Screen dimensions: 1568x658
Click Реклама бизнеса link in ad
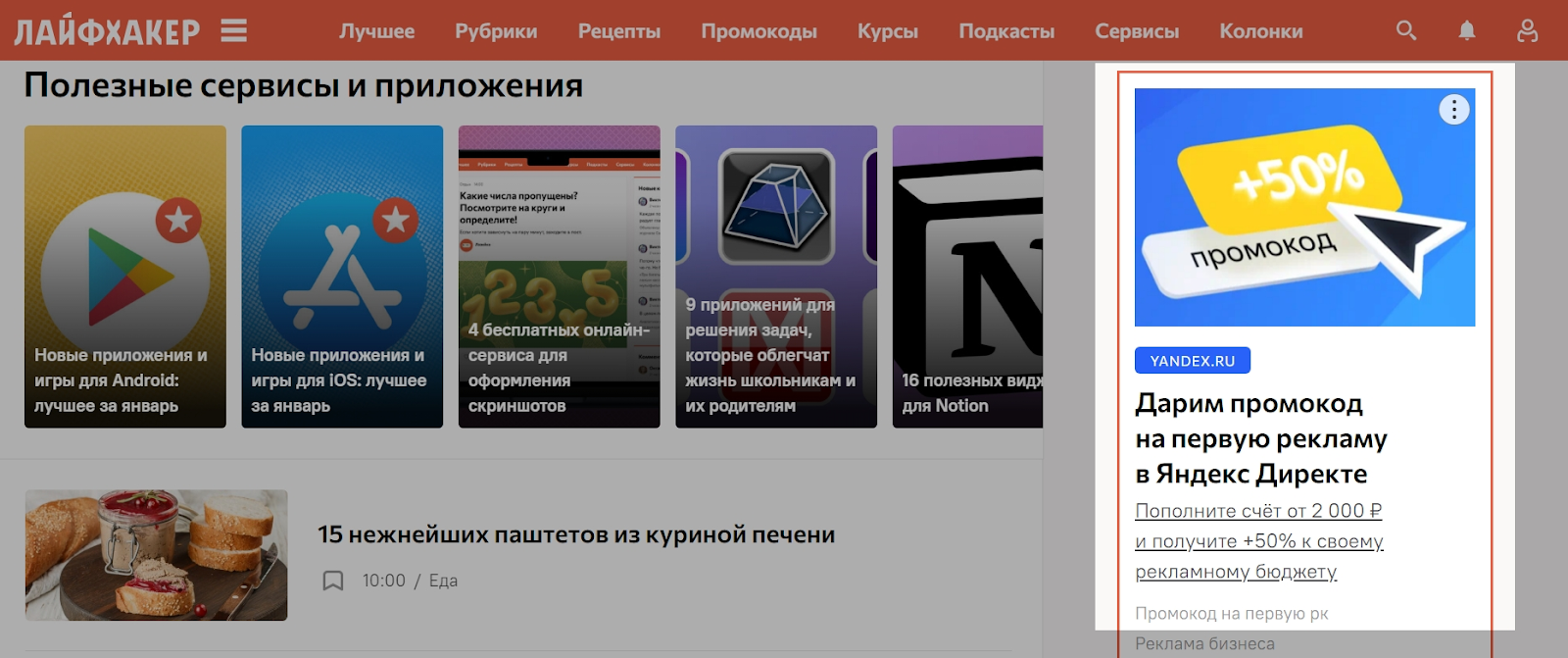(1205, 644)
